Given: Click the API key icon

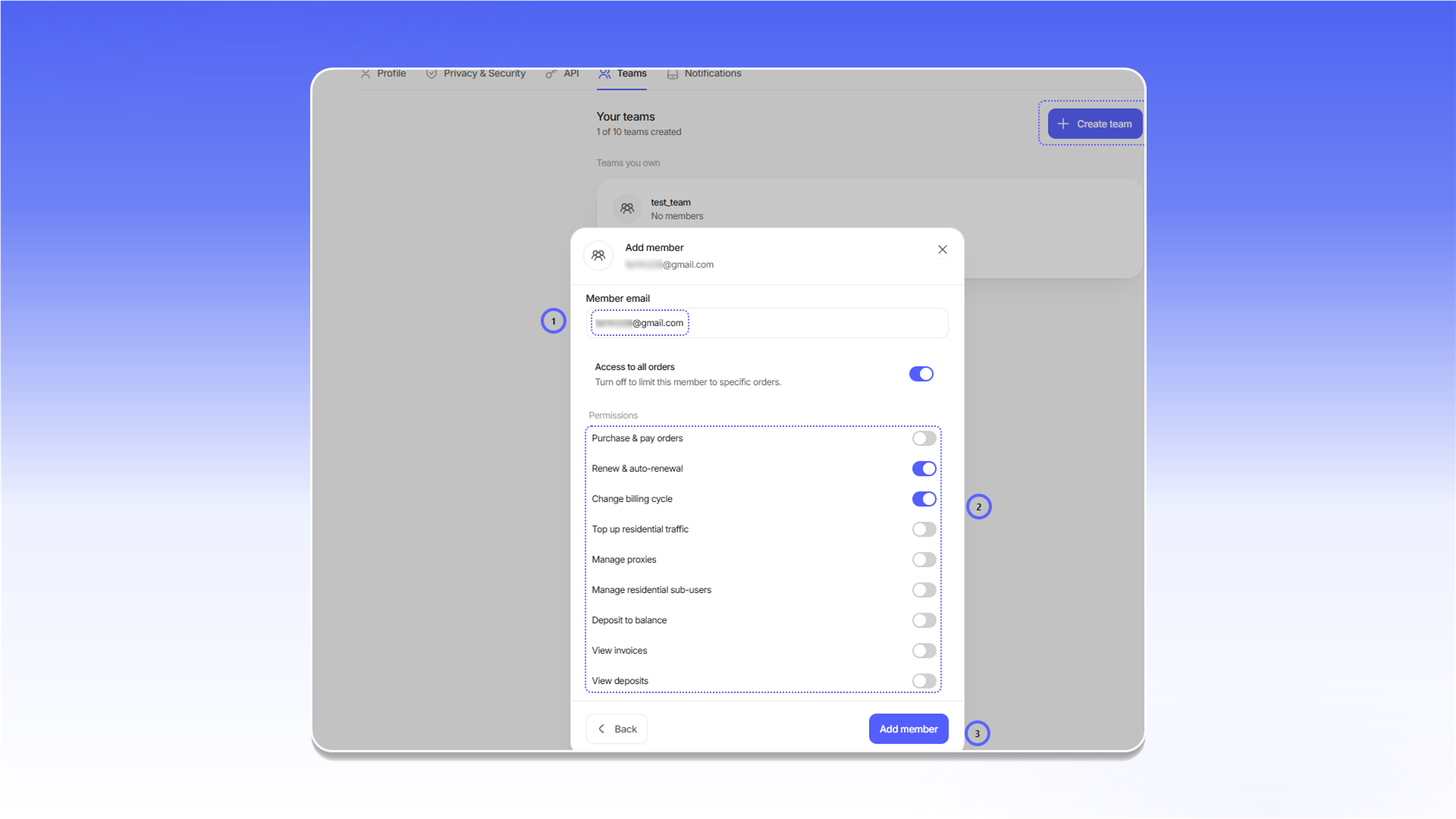Looking at the screenshot, I should coord(551,74).
